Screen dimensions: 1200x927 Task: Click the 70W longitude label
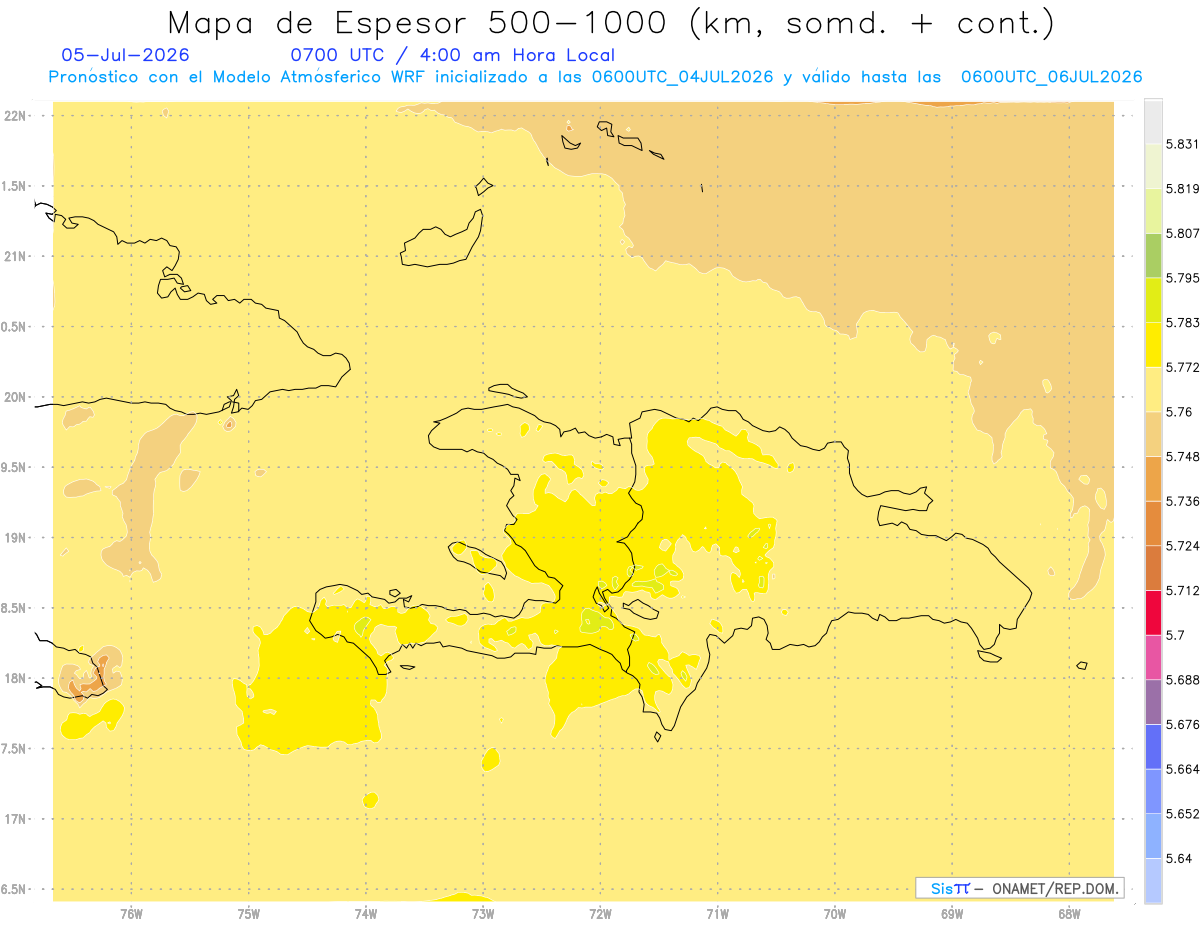pyautogui.click(x=835, y=913)
